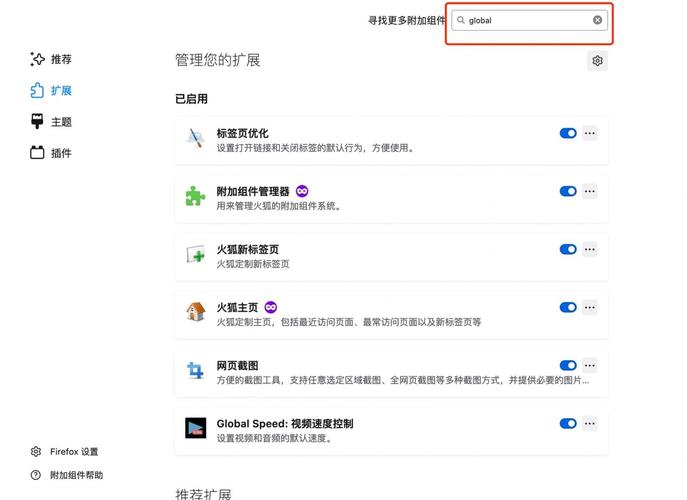This screenshot has height=500, width=687.
Task: Click the question mark icon next to 附加组件帮助
Action: [36, 475]
